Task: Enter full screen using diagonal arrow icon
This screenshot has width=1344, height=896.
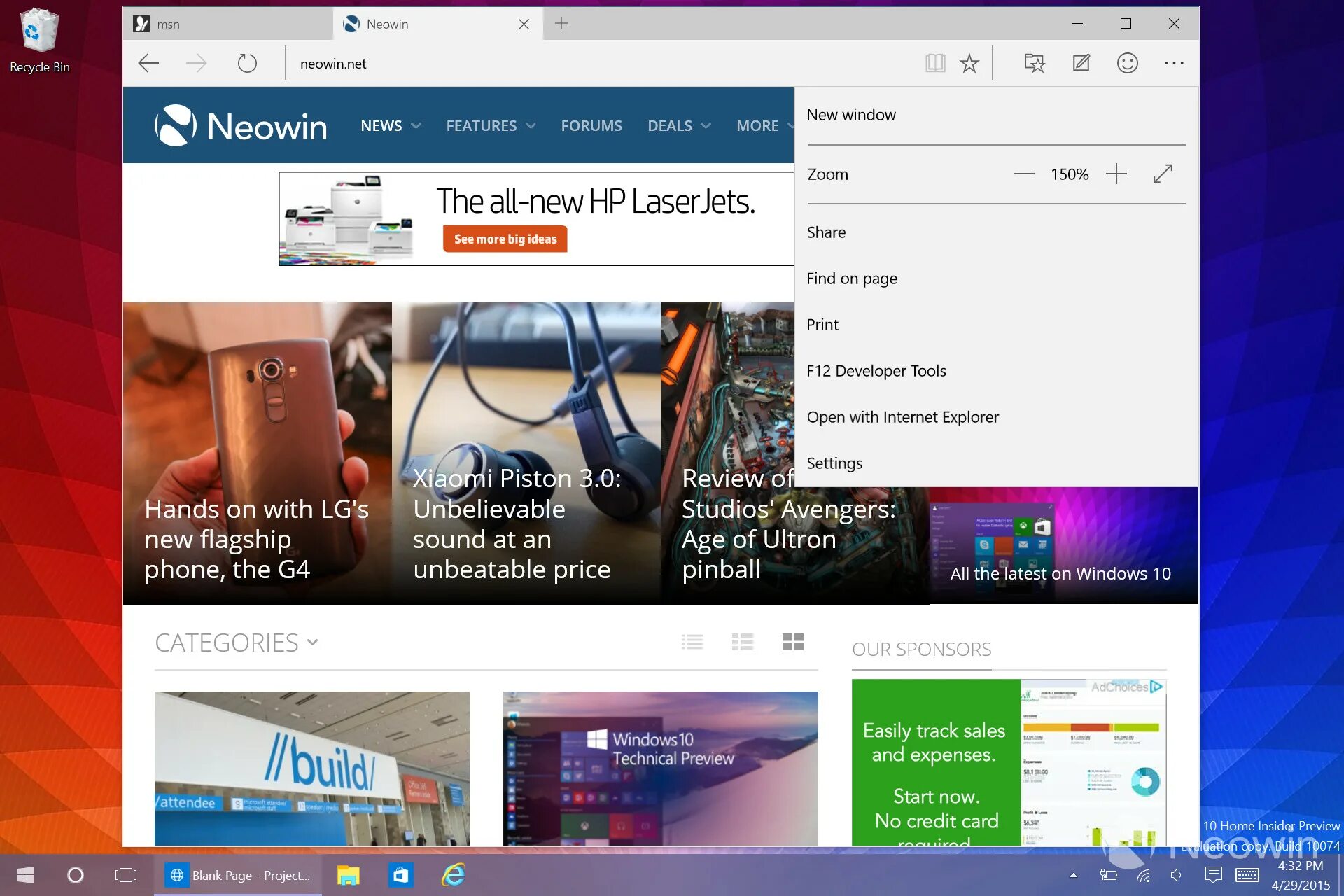Action: point(1163,174)
